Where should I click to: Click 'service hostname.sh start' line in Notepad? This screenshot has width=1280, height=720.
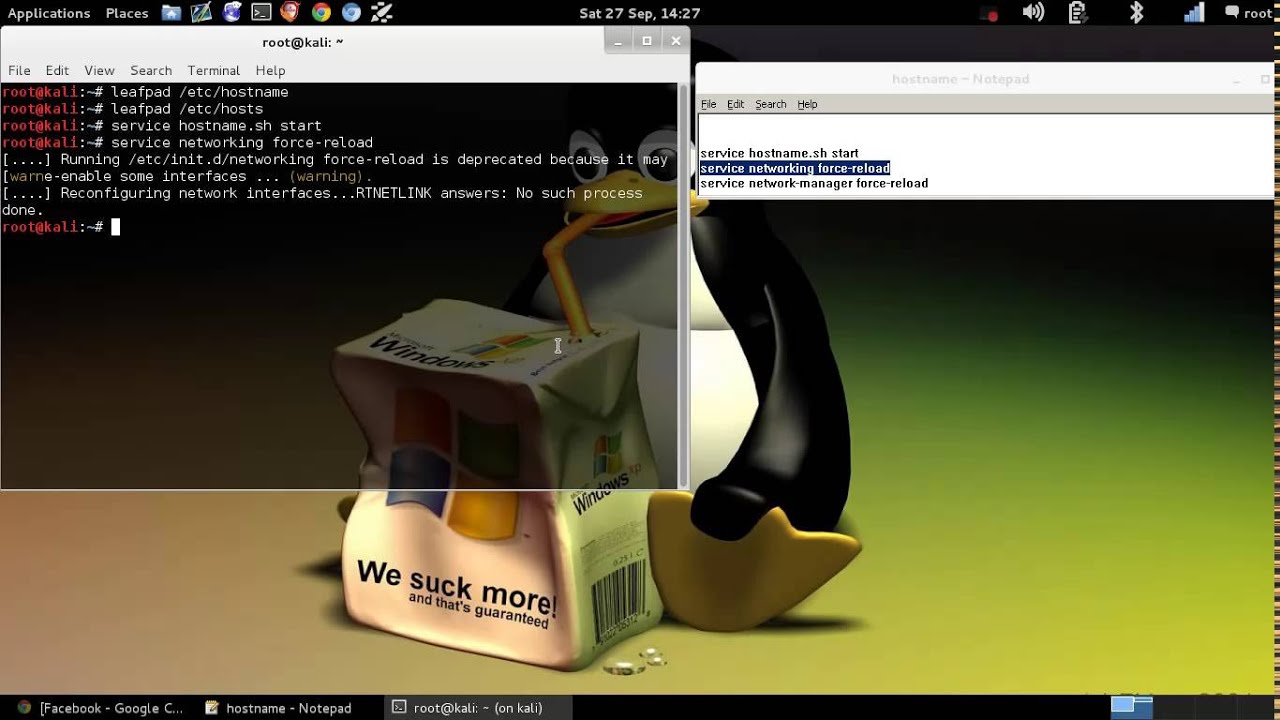click(779, 153)
